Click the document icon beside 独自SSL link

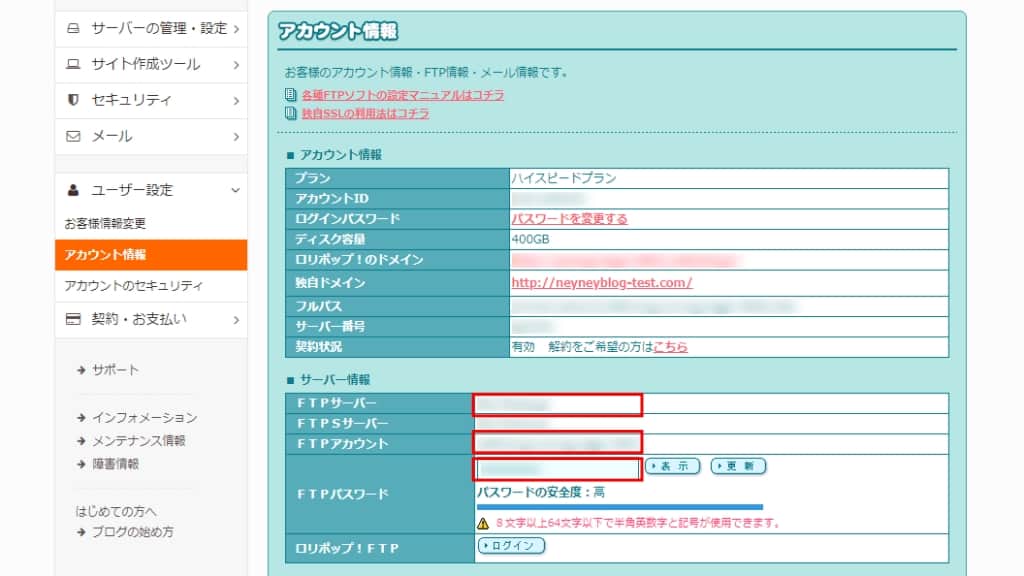click(291, 113)
